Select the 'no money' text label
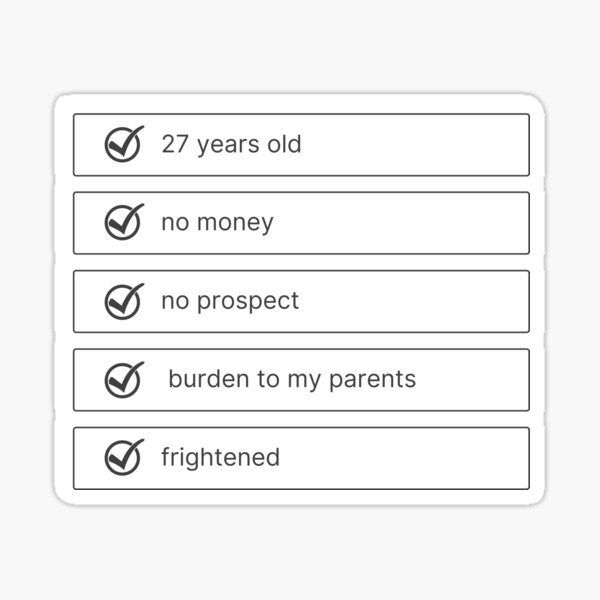The height and width of the screenshot is (600, 600). coord(217,223)
